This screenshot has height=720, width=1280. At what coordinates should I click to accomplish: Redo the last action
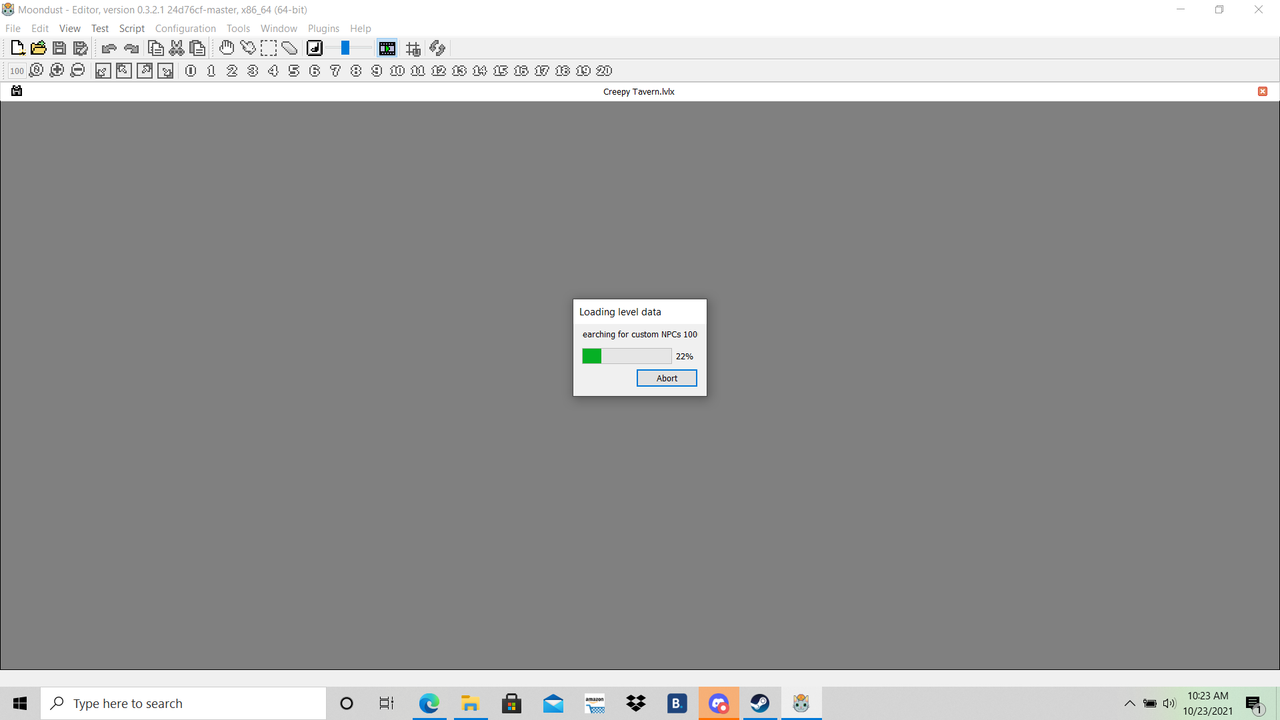pyautogui.click(x=130, y=48)
